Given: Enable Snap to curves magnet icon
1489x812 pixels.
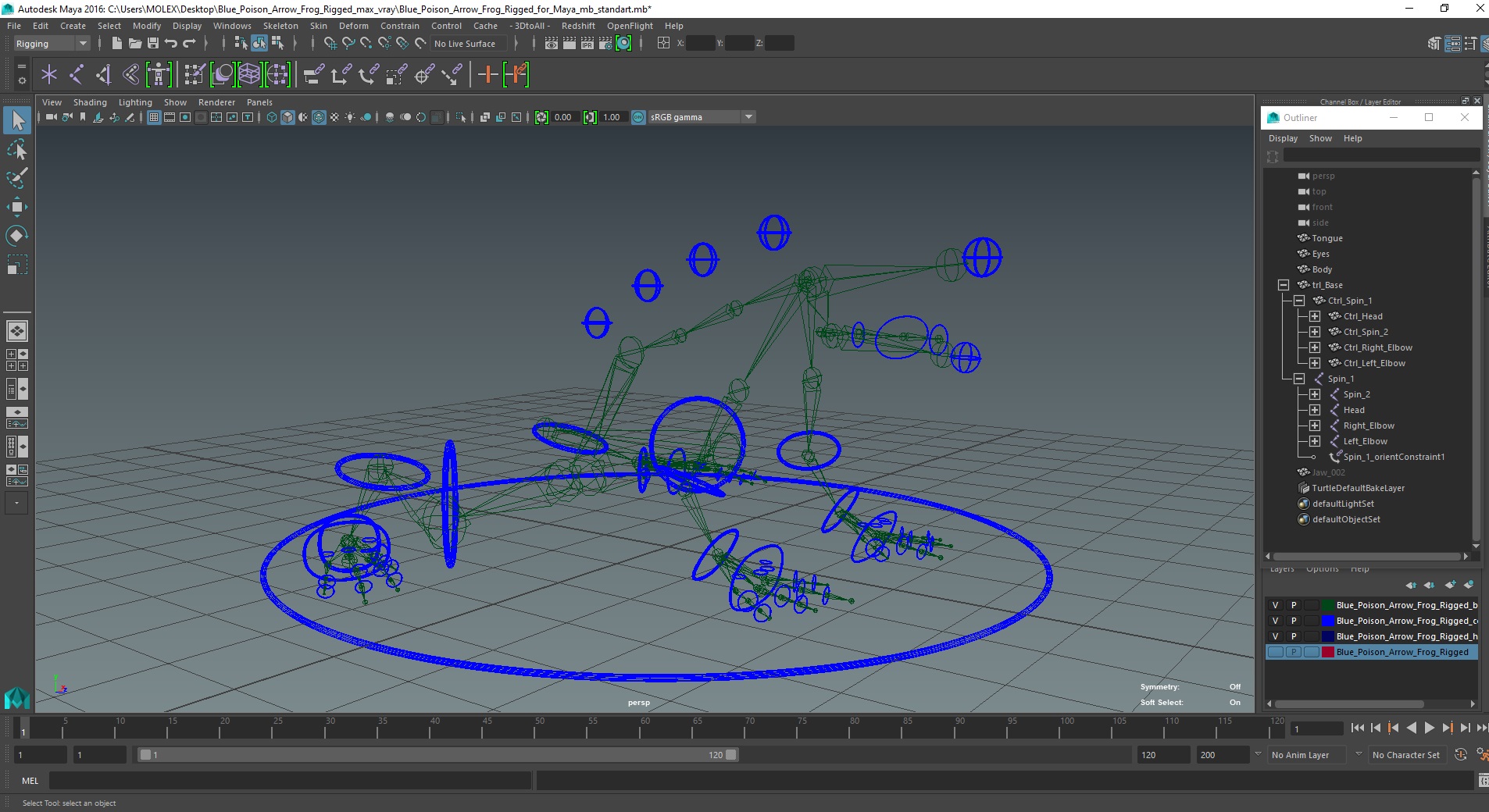Looking at the screenshot, I should coord(348,44).
